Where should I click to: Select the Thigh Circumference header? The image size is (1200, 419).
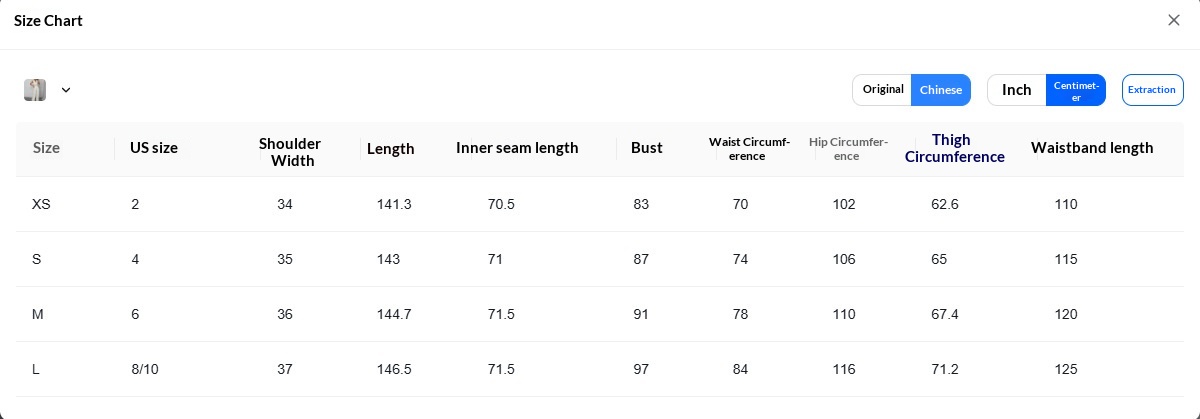coord(955,148)
